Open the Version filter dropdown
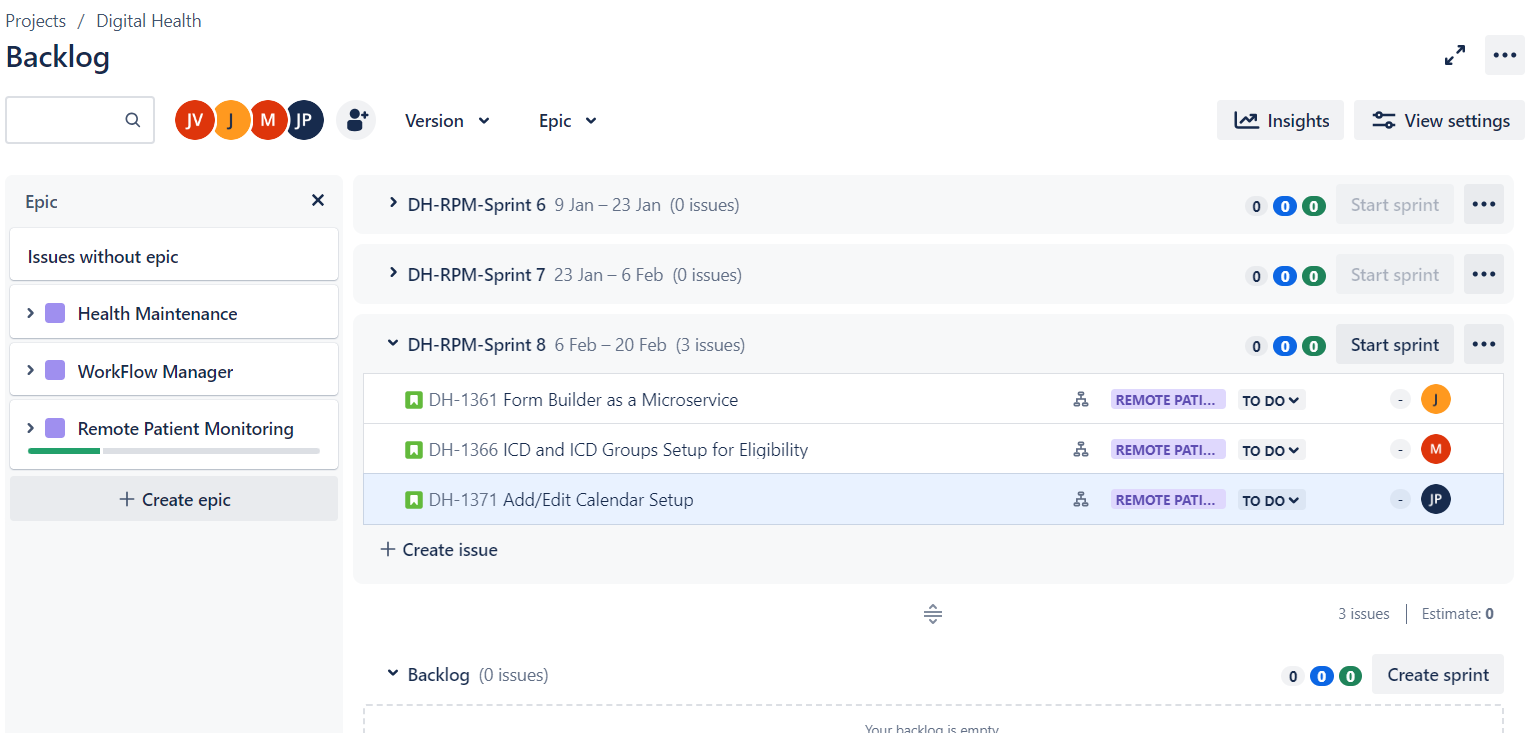The height and width of the screenshot is (733, 1538). coord(447,121)
